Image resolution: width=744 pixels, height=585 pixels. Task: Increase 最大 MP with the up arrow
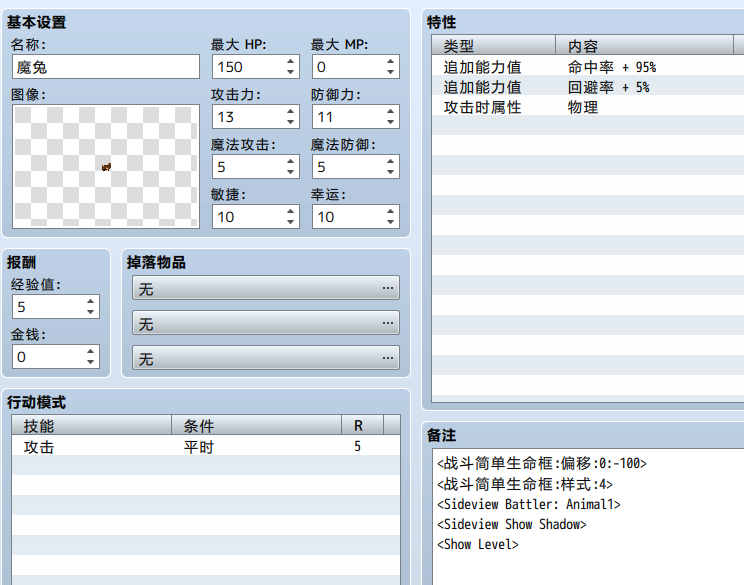pyautogui.click(x=390, y=61)
